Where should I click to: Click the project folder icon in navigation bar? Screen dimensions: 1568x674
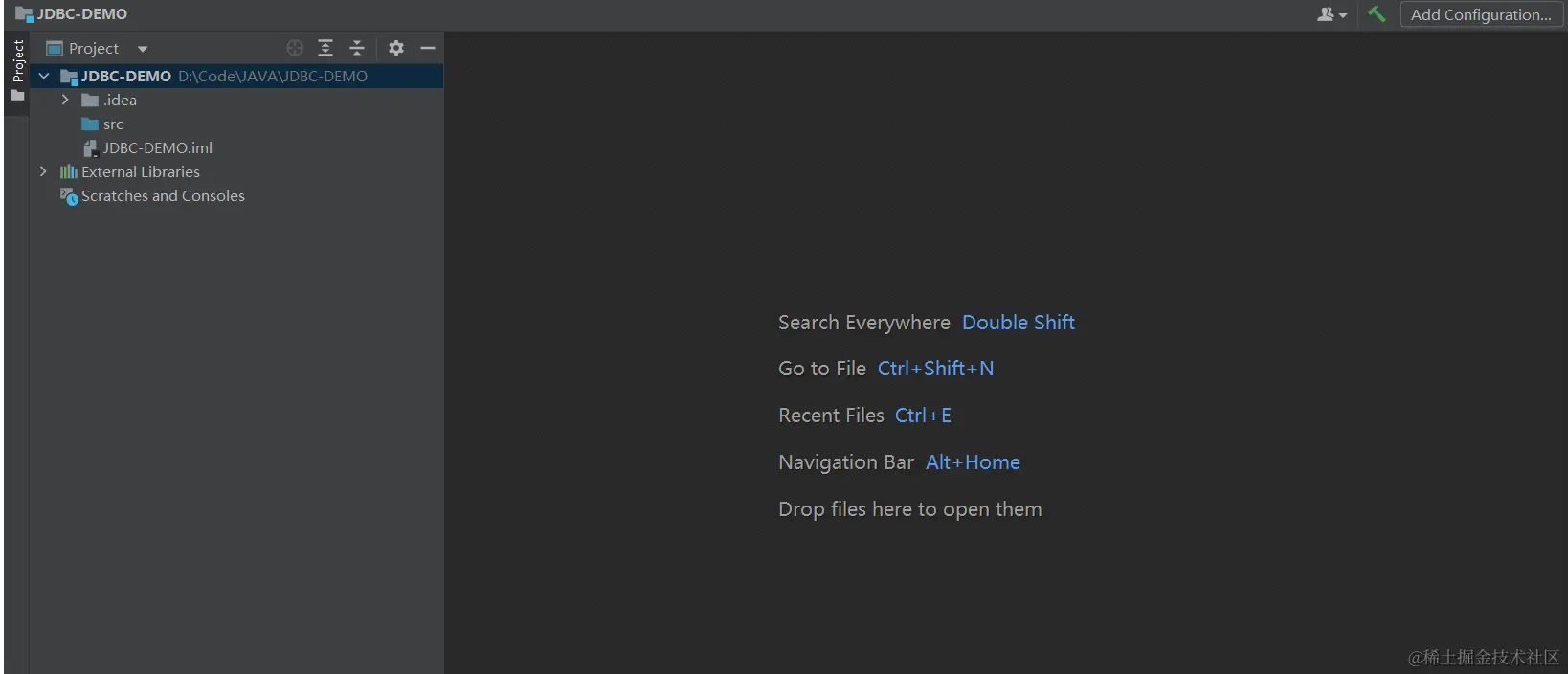(24, 14)
